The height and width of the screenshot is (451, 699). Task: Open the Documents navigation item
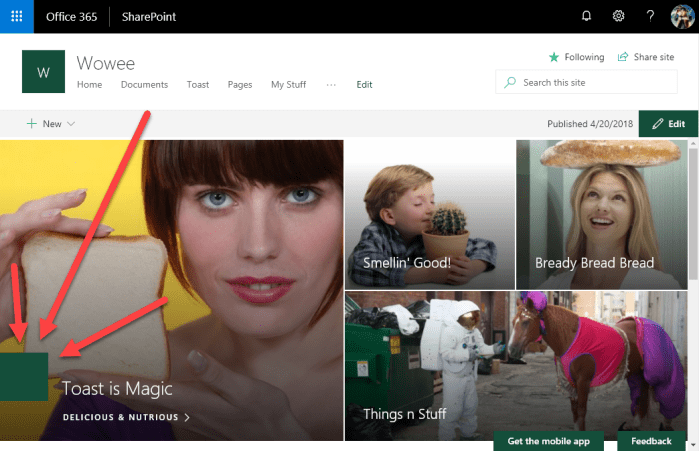(x=144, y=85)
